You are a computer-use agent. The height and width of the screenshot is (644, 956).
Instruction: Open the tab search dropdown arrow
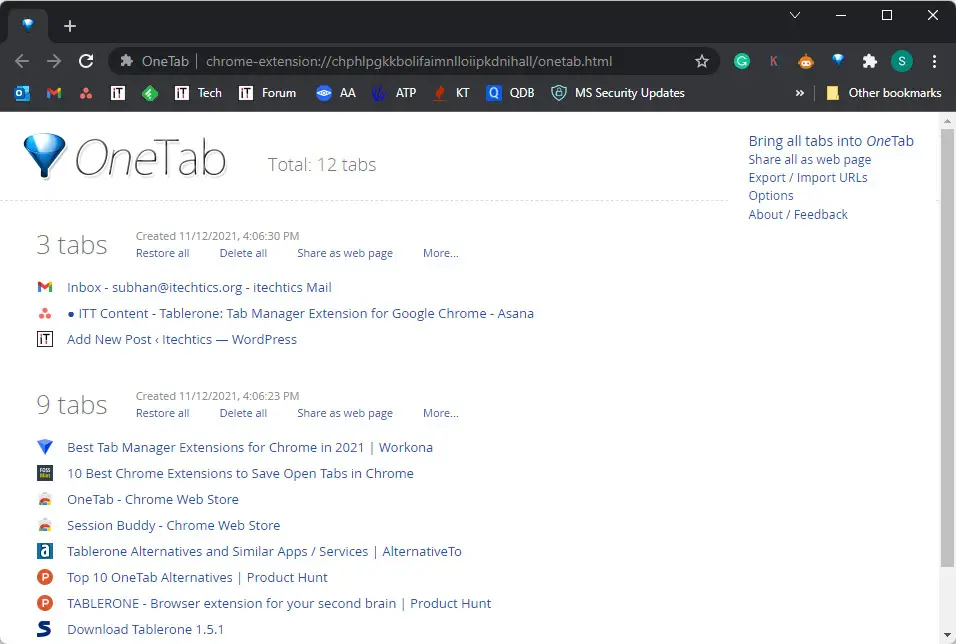pos(794,15)
